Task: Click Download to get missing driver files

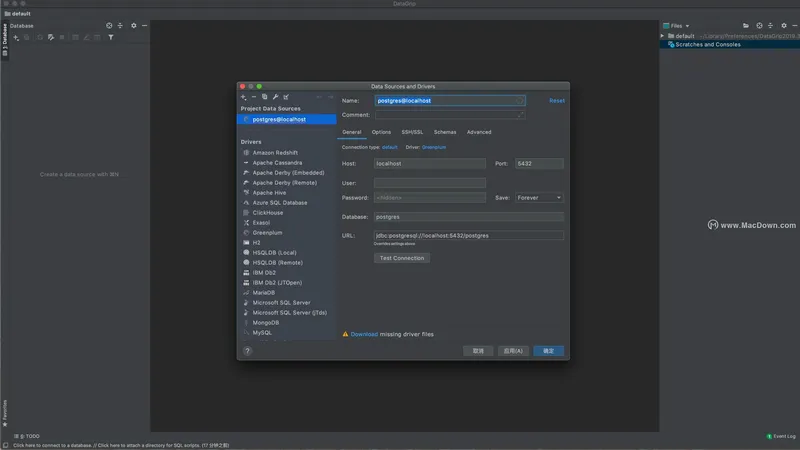Action: click(364, 335)
